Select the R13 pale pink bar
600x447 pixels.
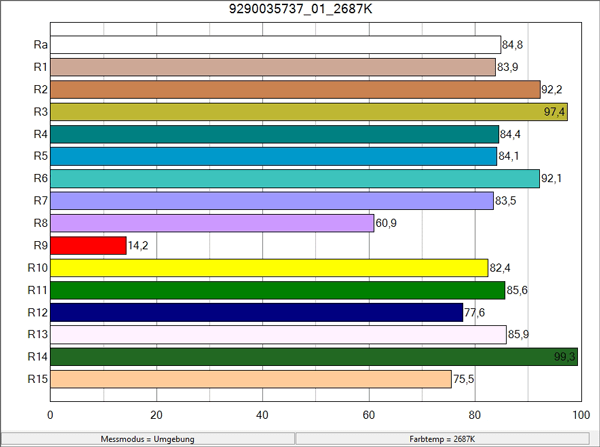279,334
